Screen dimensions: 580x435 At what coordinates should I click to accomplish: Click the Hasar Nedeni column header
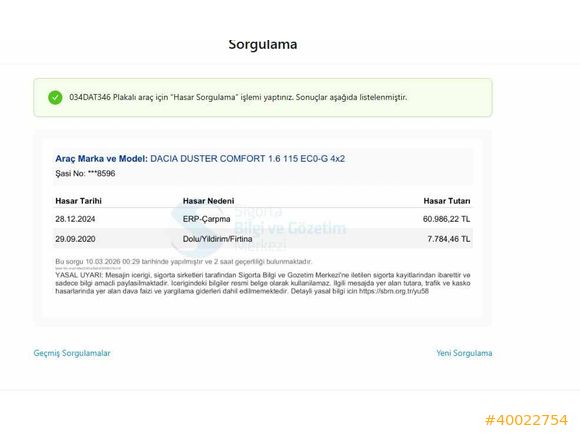pos(208,201)
